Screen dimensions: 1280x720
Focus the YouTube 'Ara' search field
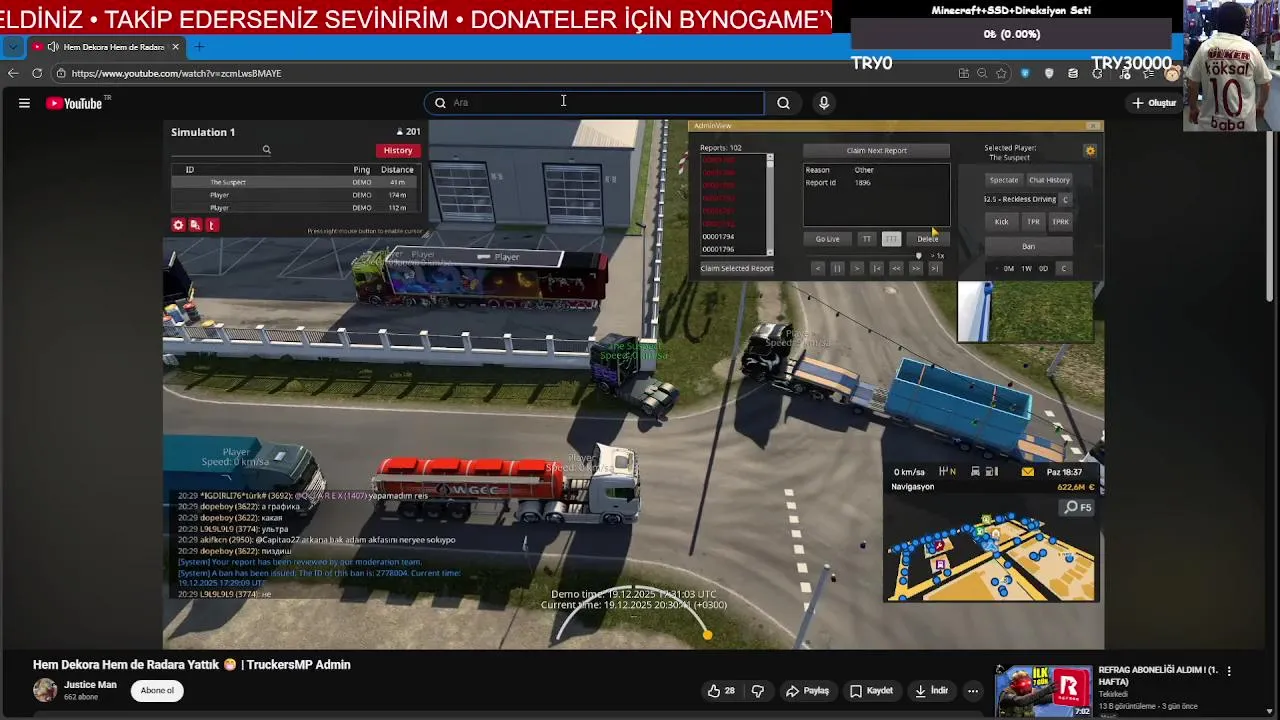(x=595, y=102)
